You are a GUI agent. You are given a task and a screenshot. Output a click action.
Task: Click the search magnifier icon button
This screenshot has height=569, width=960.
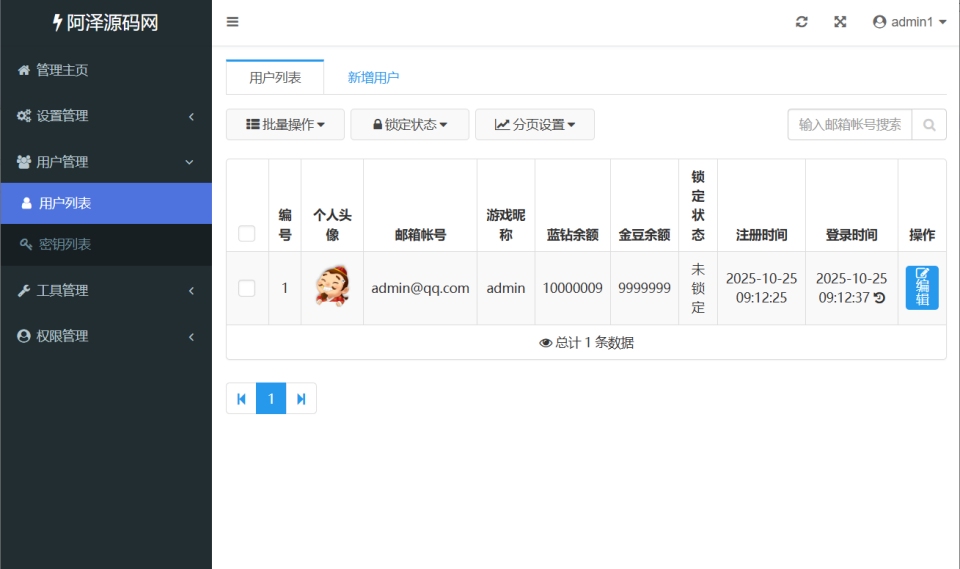pyautogui.click(x=929, y=125)
